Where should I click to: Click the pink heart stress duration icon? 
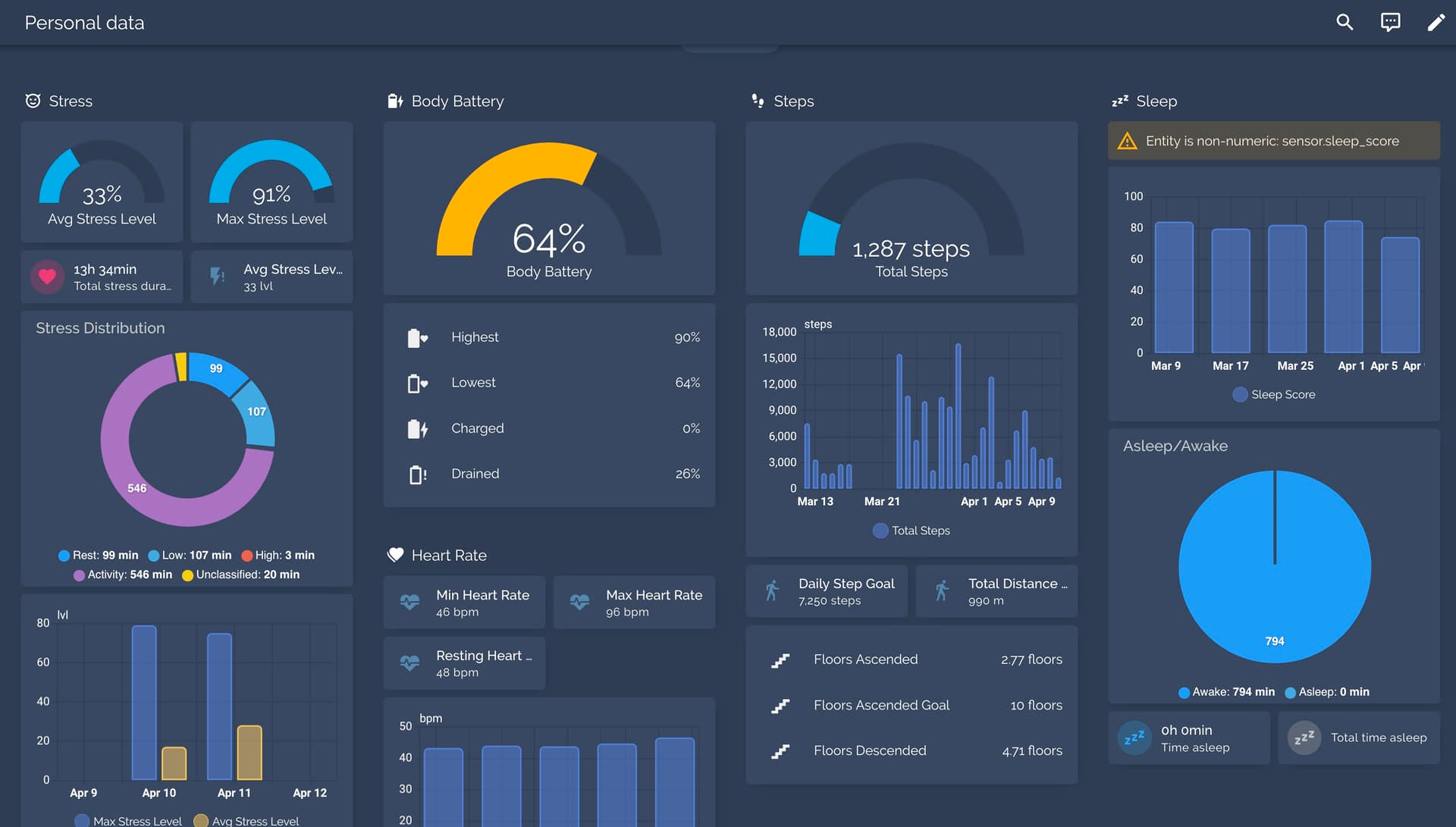[x=47, y=277]
